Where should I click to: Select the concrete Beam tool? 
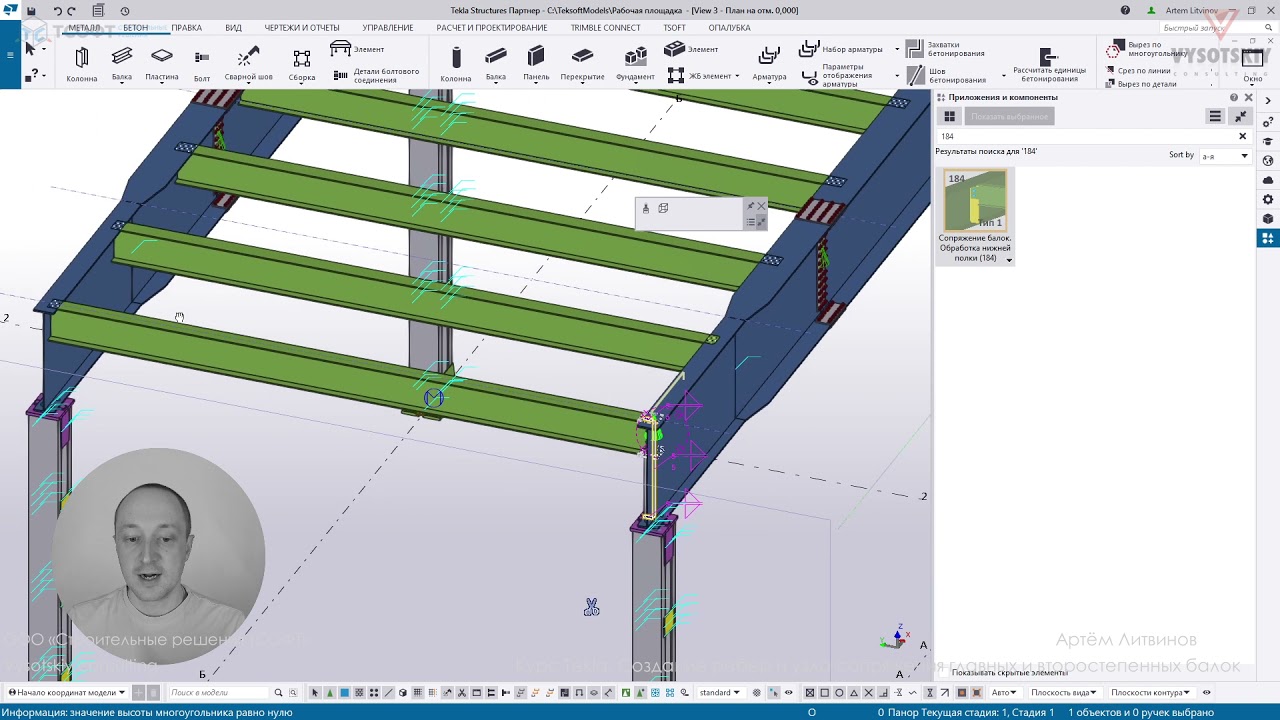[496, 63]
